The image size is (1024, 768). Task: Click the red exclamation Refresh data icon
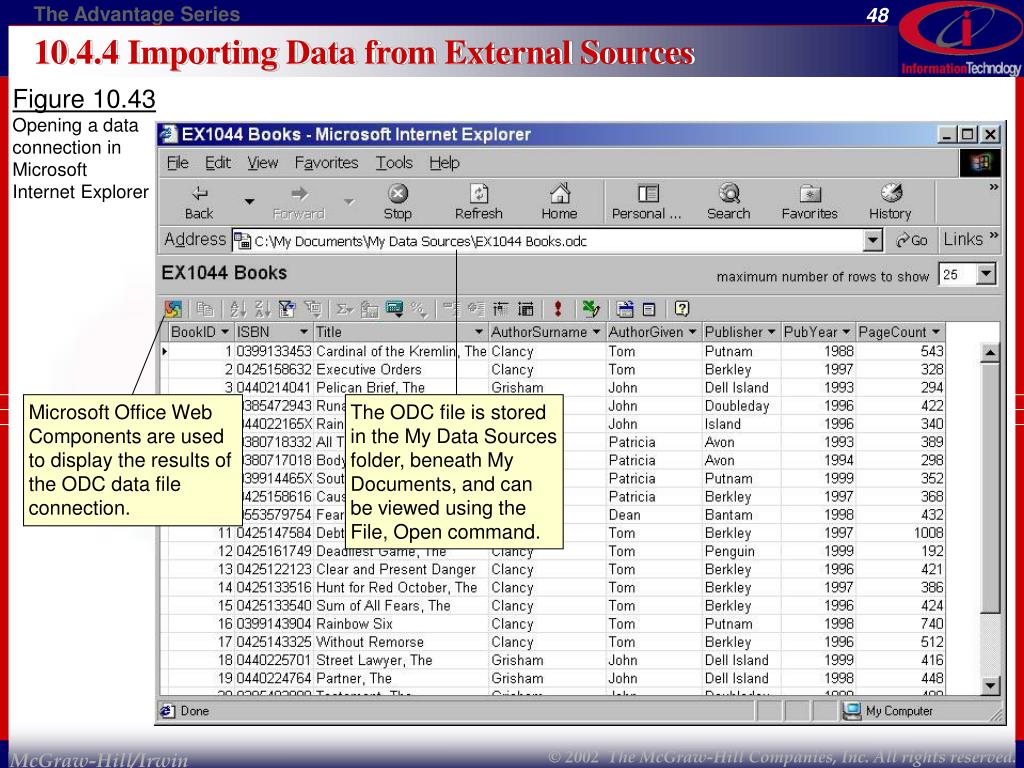point(558,309)
